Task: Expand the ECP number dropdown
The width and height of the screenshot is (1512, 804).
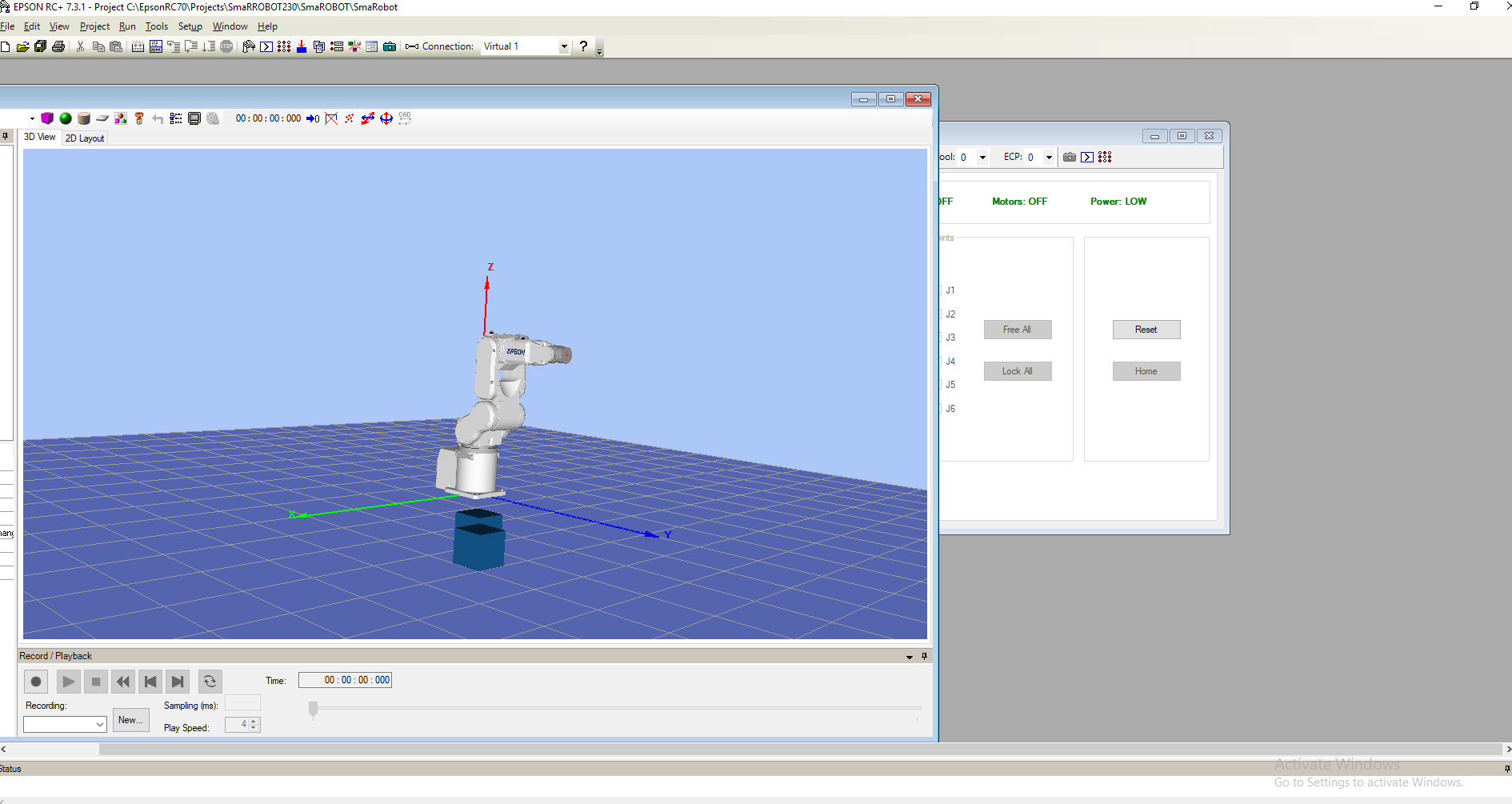Action: point(1049,158)
